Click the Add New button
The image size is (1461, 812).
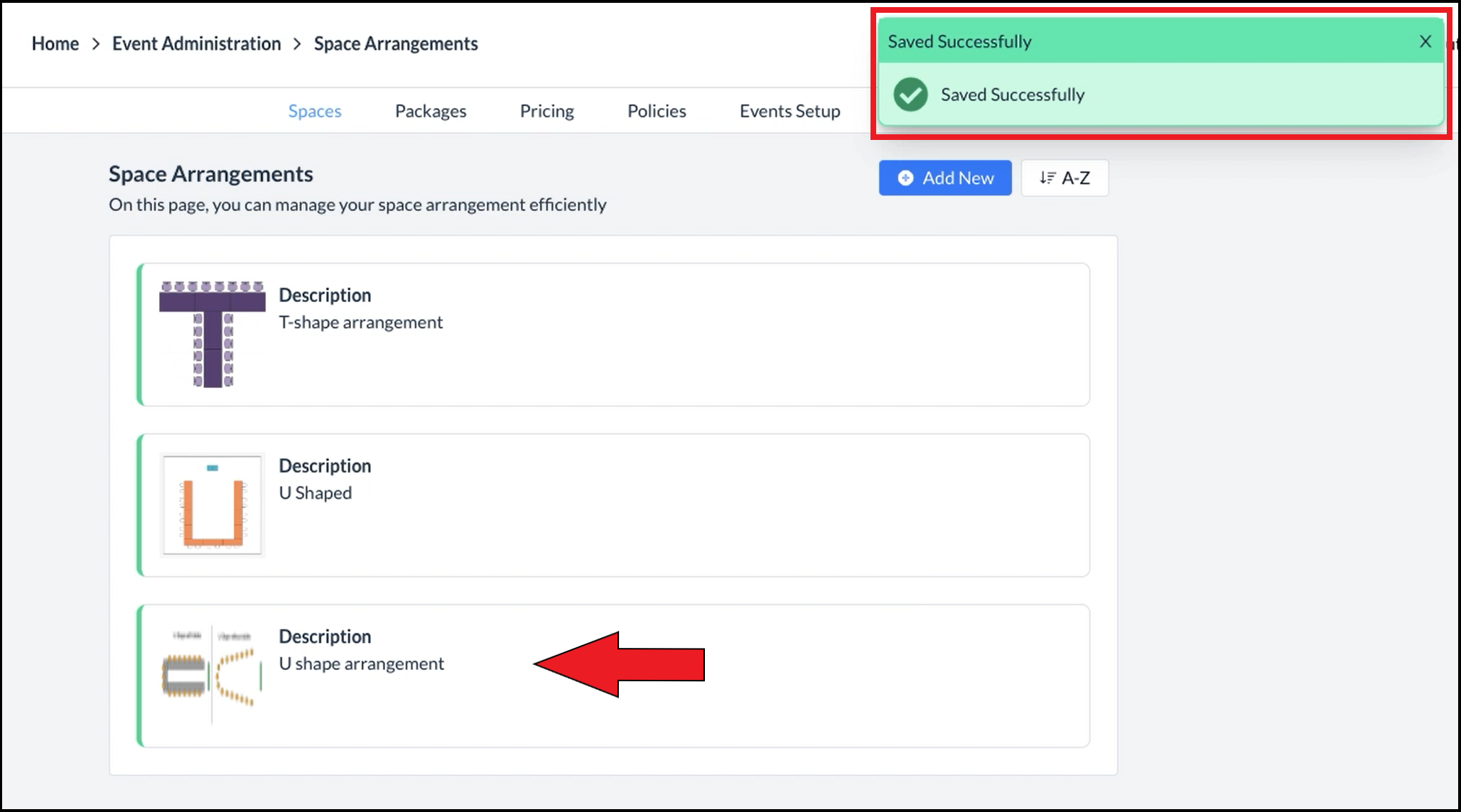(945, 177)
